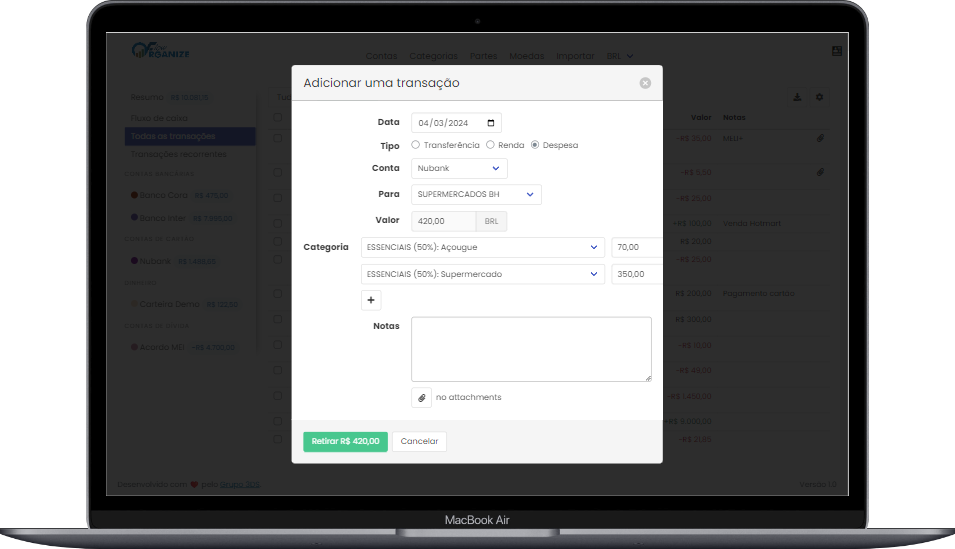Close the Adicionar uma transação dialog
The image size is (955, 549).
point(645,83)
